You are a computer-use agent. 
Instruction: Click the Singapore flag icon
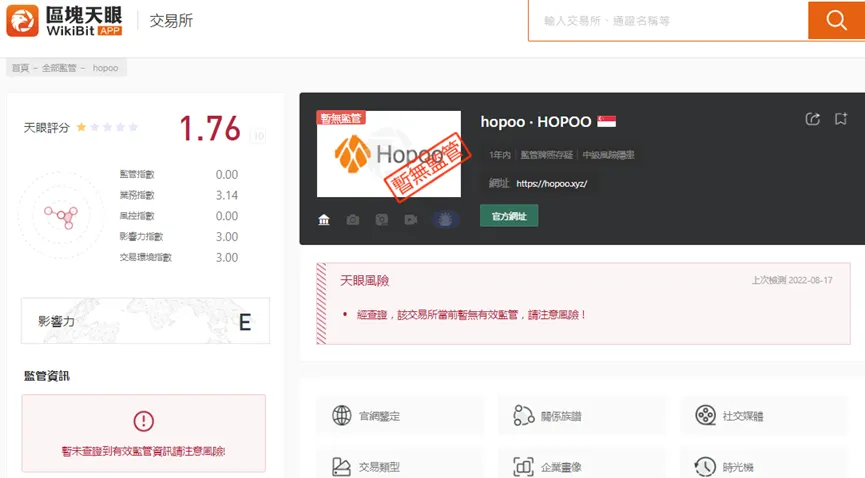[x=606, y=121]
